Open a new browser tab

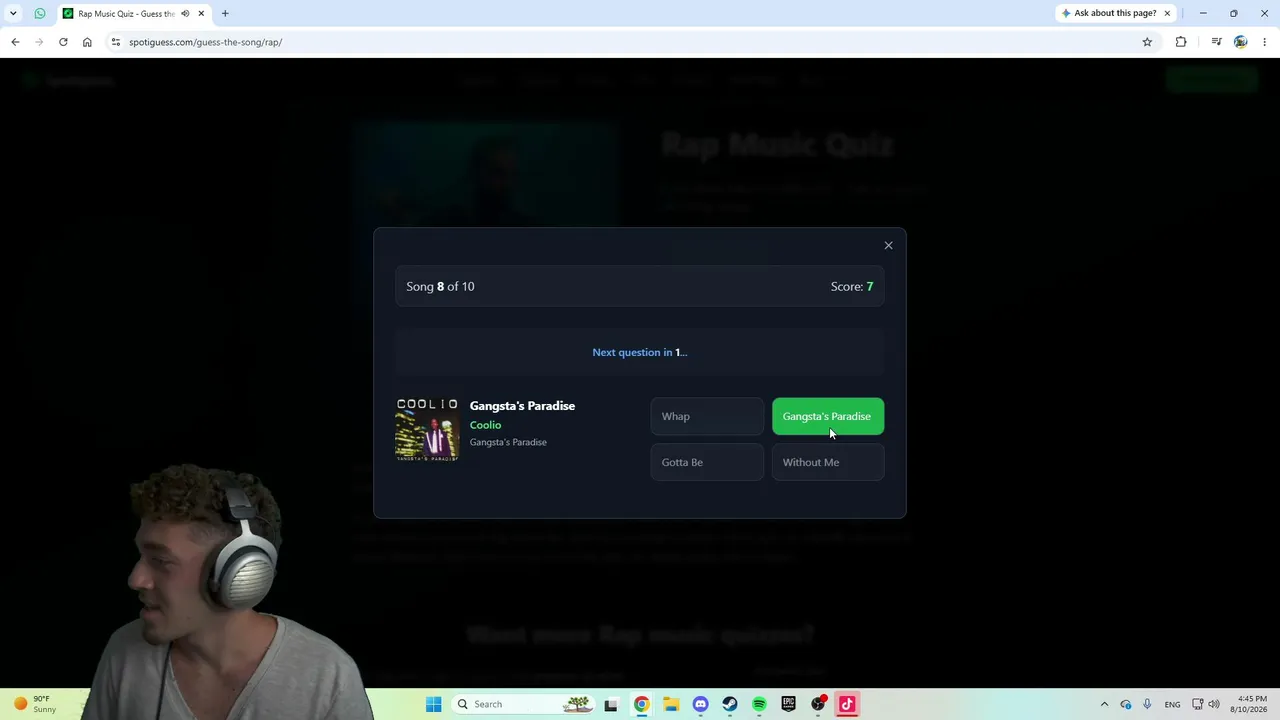coord(225,13)
